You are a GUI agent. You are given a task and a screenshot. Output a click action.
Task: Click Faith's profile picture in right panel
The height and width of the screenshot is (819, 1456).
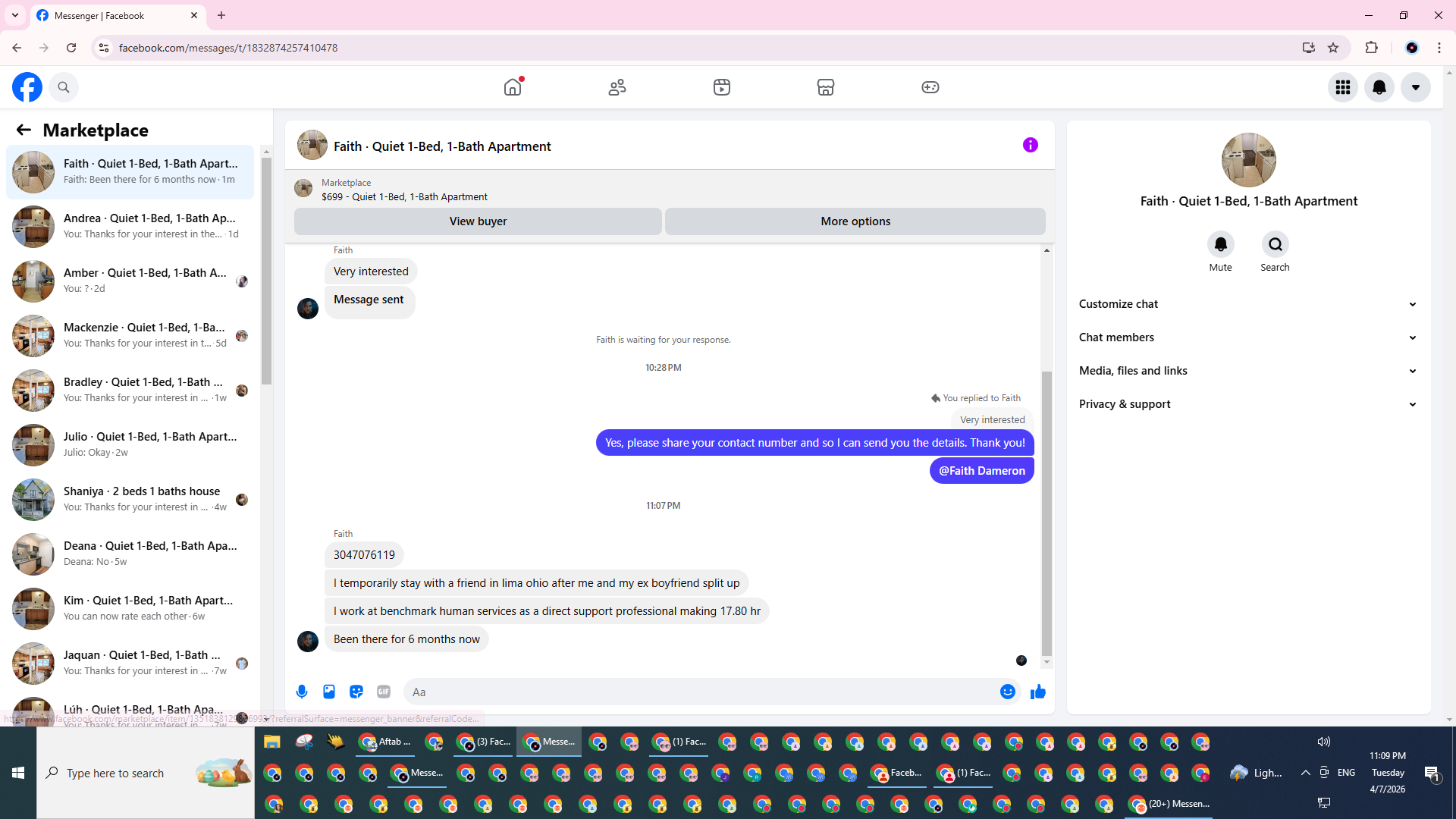click(1248, 160)
